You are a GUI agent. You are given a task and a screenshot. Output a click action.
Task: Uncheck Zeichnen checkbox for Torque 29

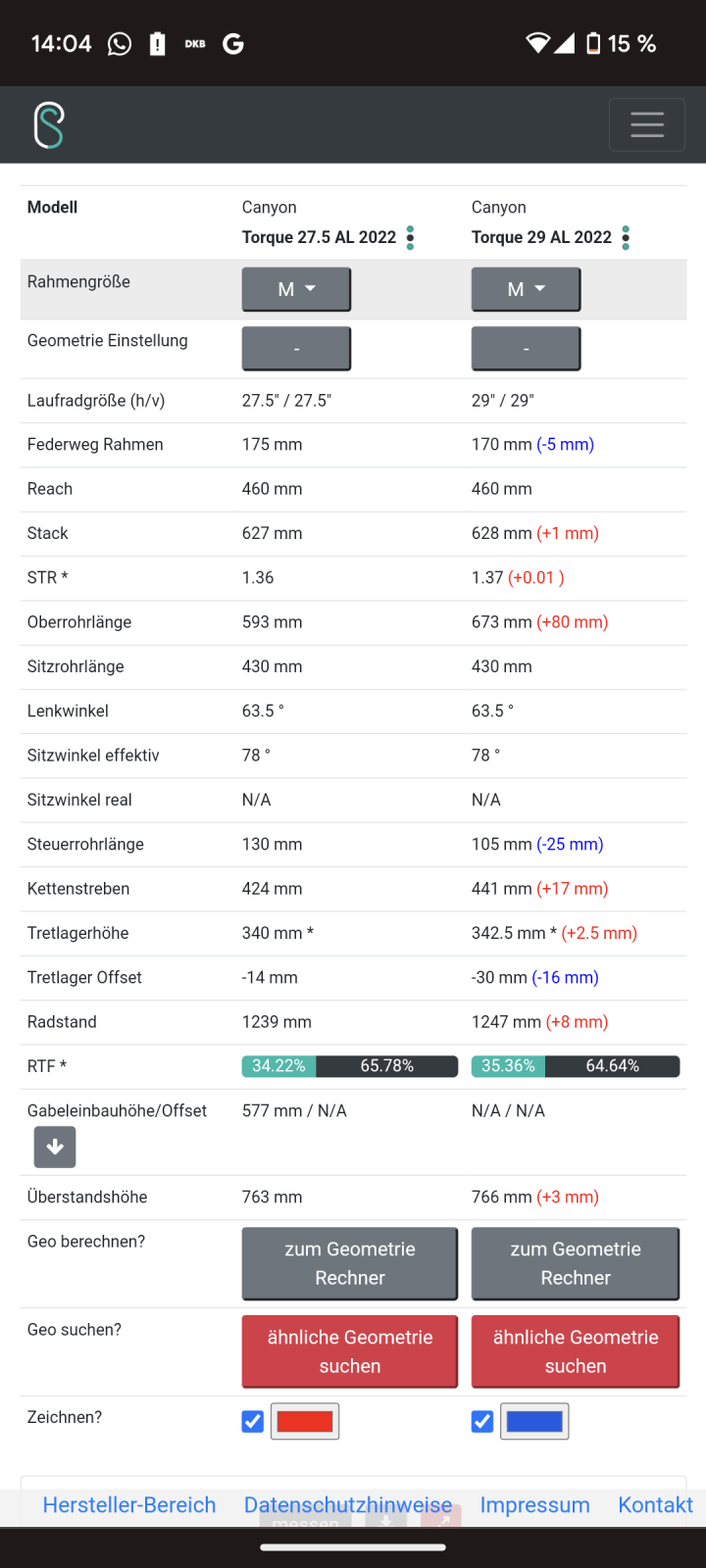pyautogui.click(x=482, y=1421)
